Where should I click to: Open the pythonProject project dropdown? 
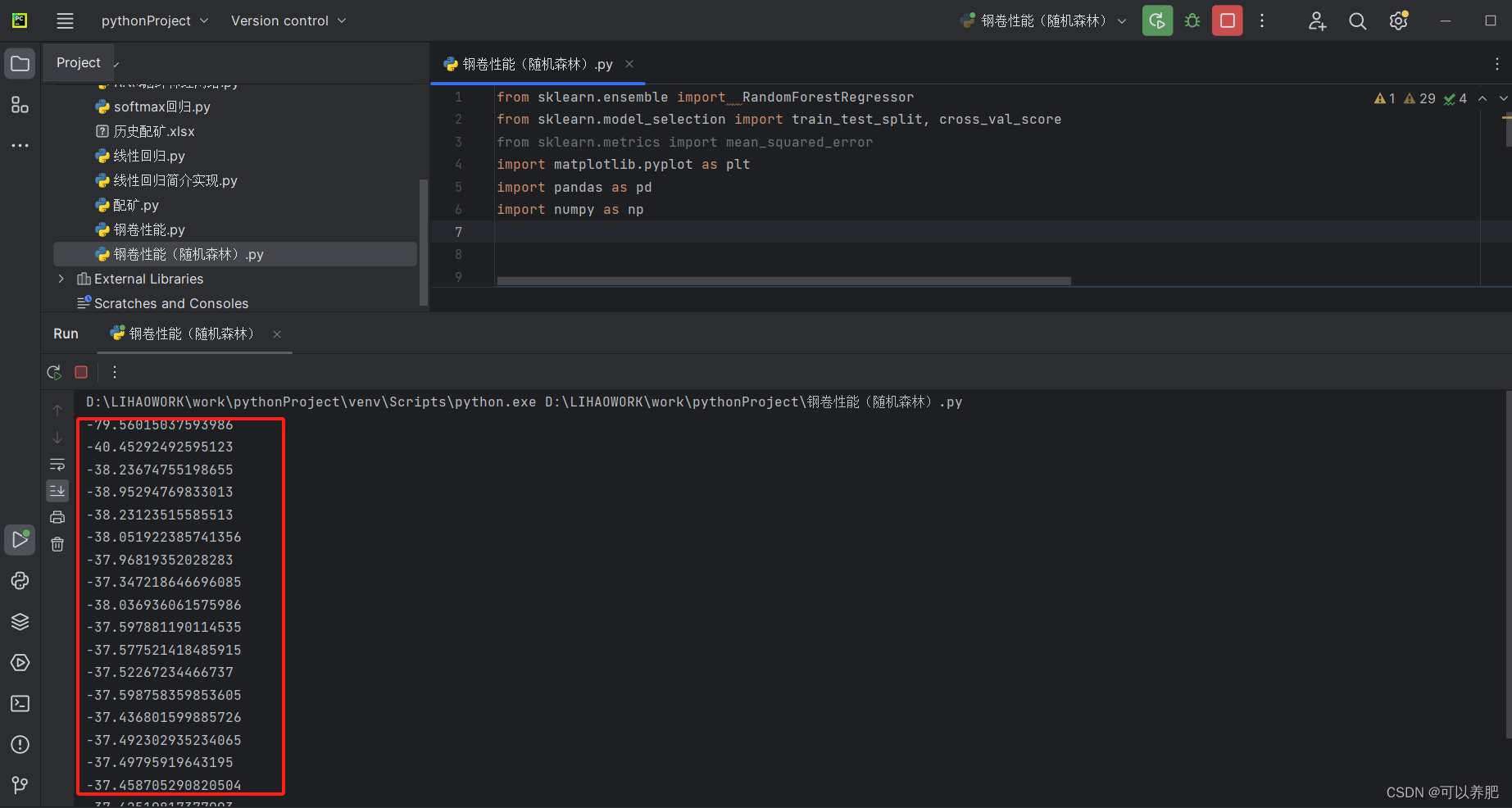tap(154, 20)
